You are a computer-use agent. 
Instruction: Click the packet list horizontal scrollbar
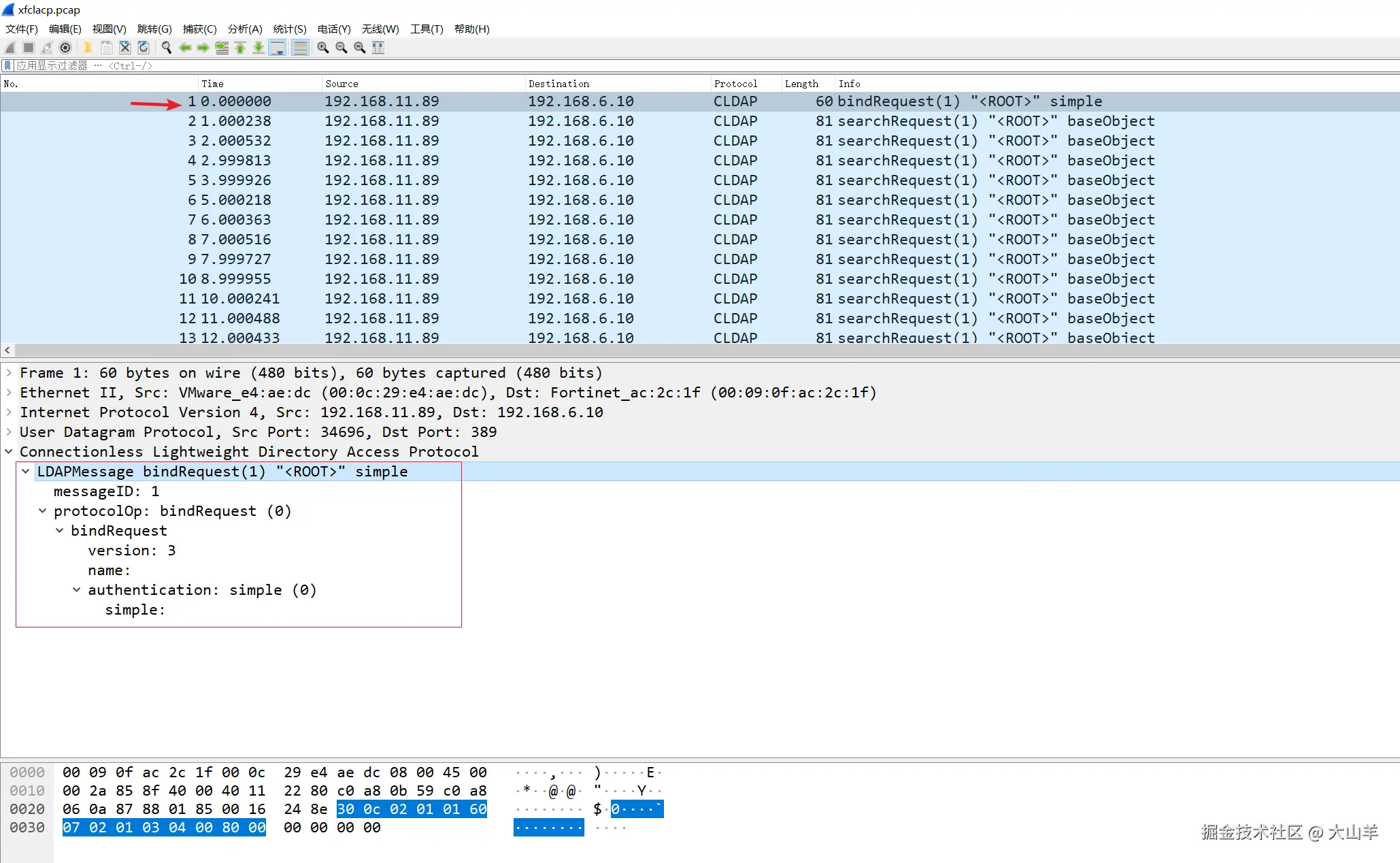pyautogui.click(x=680, y=350)
